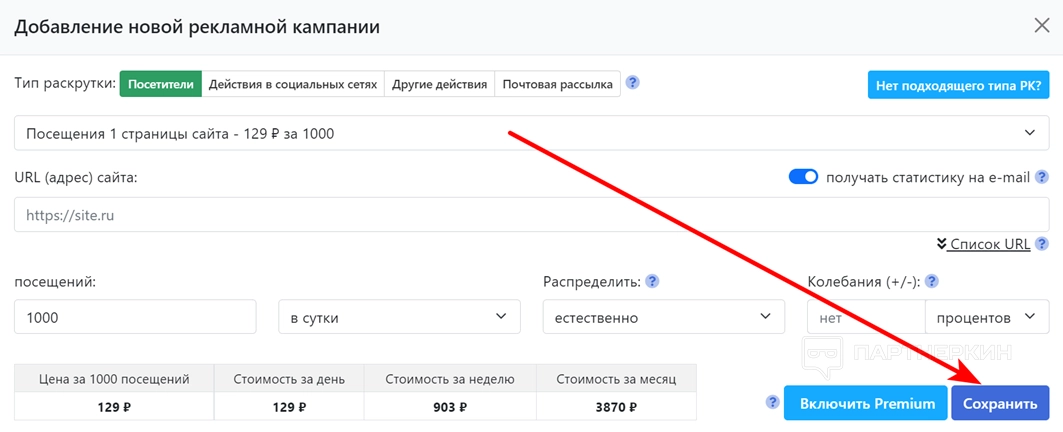Click the Сохранить button
1063x432 pixels.
(1000, 404)
